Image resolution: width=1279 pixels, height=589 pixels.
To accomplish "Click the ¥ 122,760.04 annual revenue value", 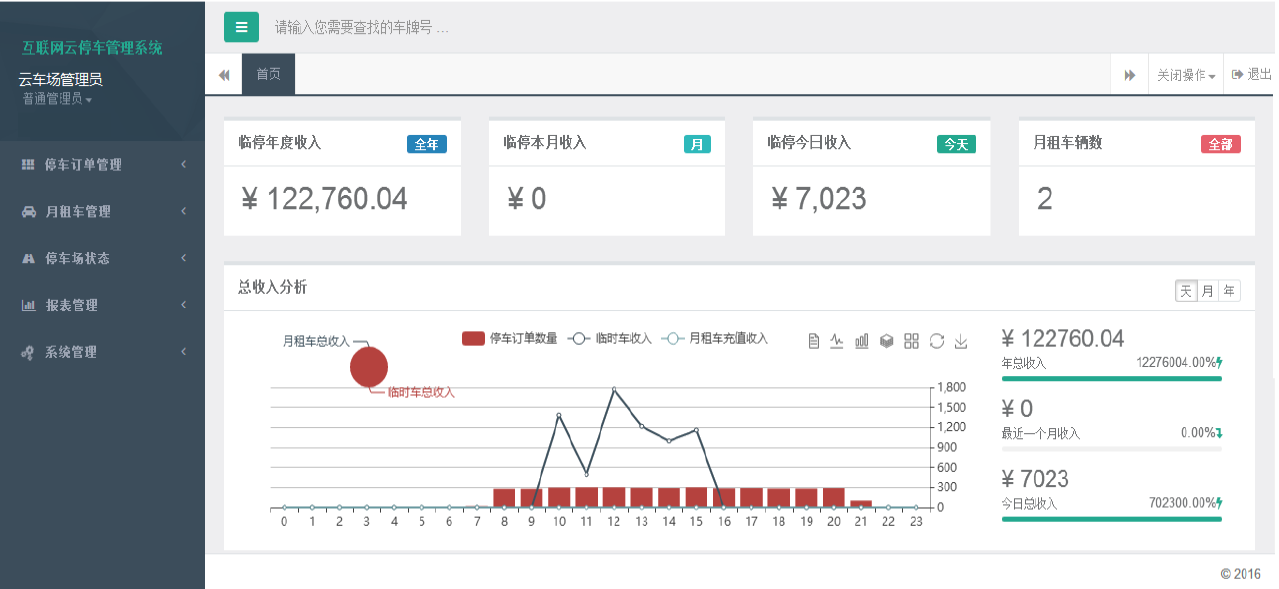I will pos(325,199).
